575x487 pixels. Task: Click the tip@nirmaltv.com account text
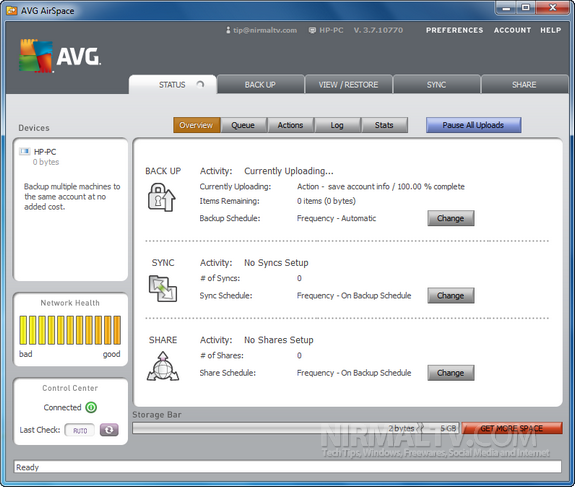[x=265, y=30]
